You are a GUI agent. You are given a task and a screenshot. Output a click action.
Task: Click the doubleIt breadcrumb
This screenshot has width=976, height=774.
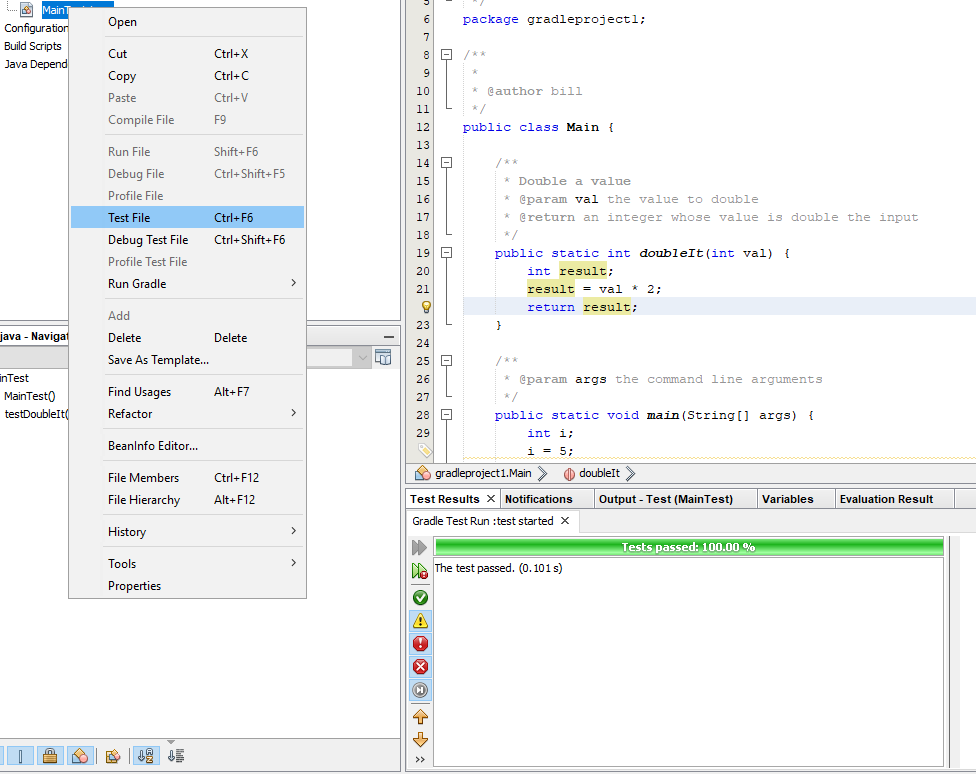click(598, 473)
